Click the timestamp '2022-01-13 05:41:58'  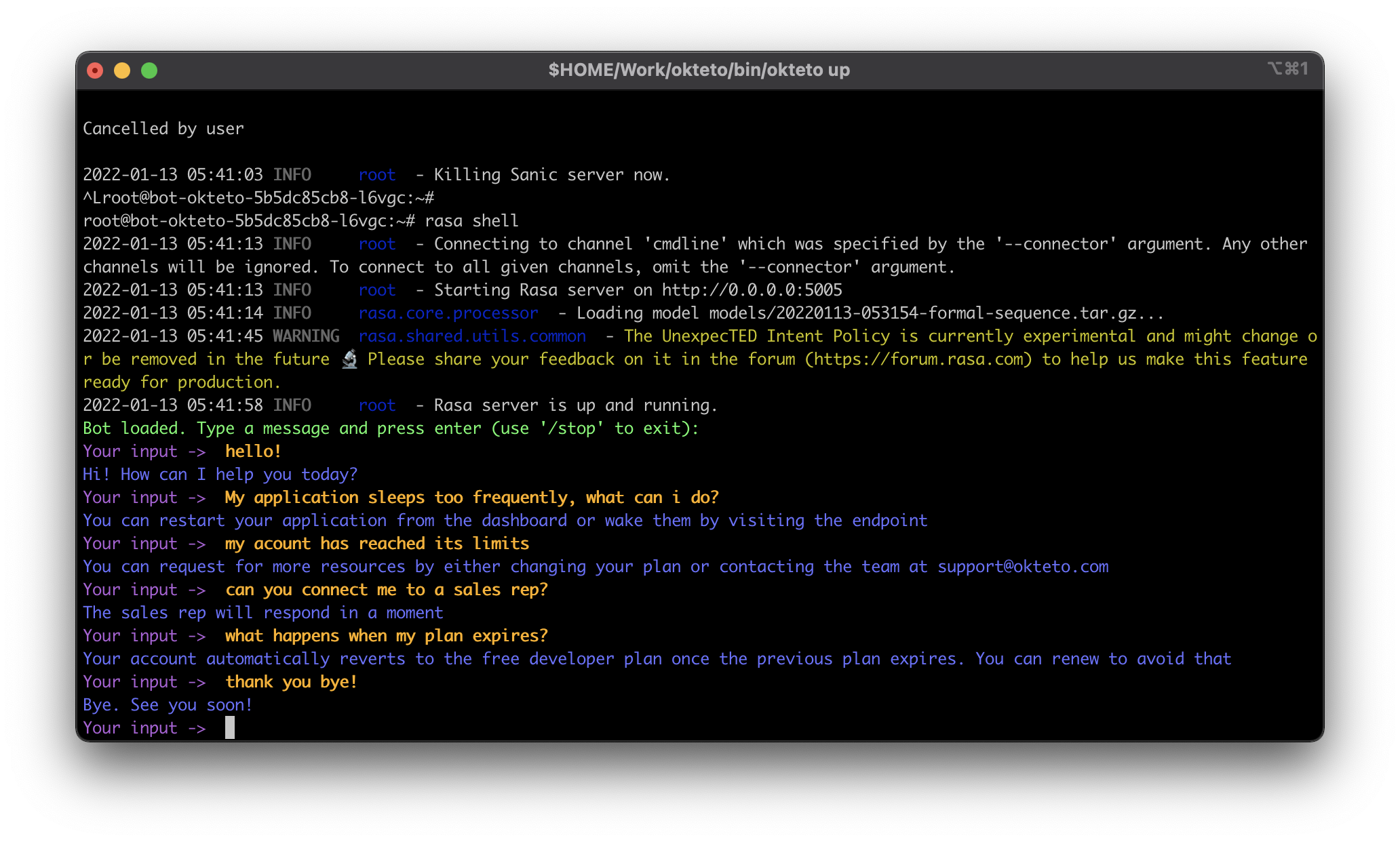[x=173, y=405]
